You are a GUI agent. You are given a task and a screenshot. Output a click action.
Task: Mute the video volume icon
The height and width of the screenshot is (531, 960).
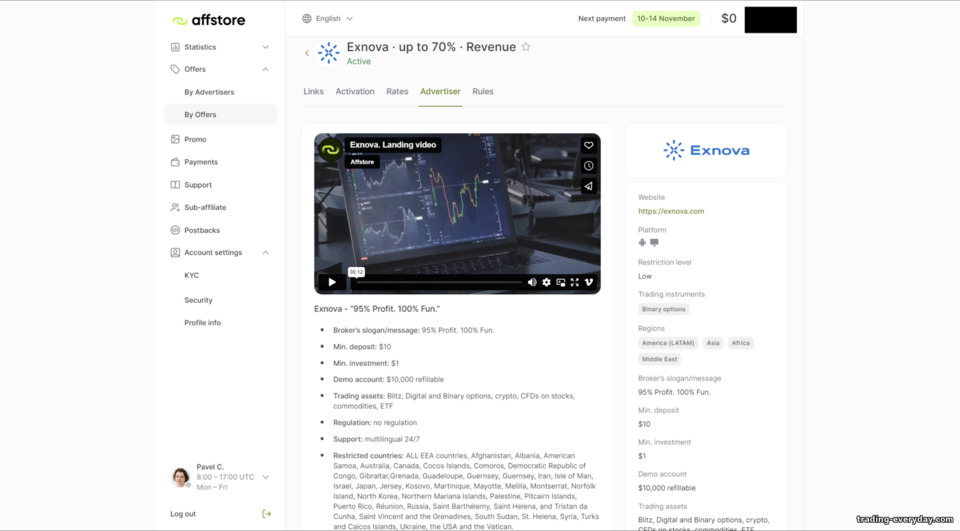(x=532, y=282)
